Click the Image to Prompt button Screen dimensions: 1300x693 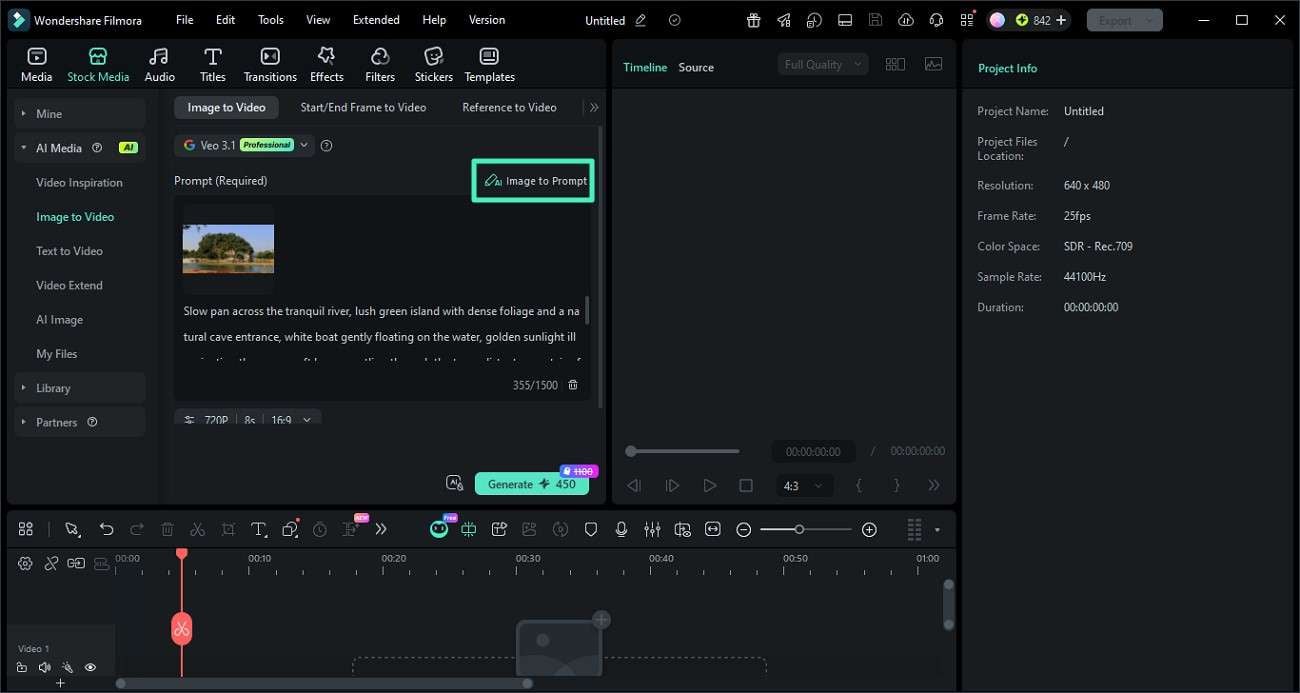pos(532,180)
